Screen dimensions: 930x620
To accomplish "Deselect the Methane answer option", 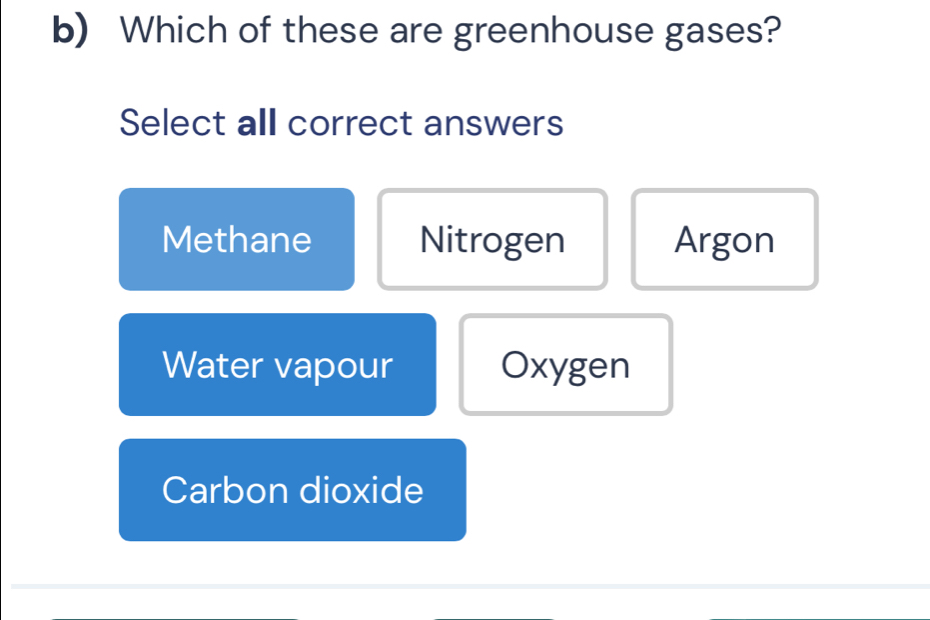I will [x=236, y=239].
